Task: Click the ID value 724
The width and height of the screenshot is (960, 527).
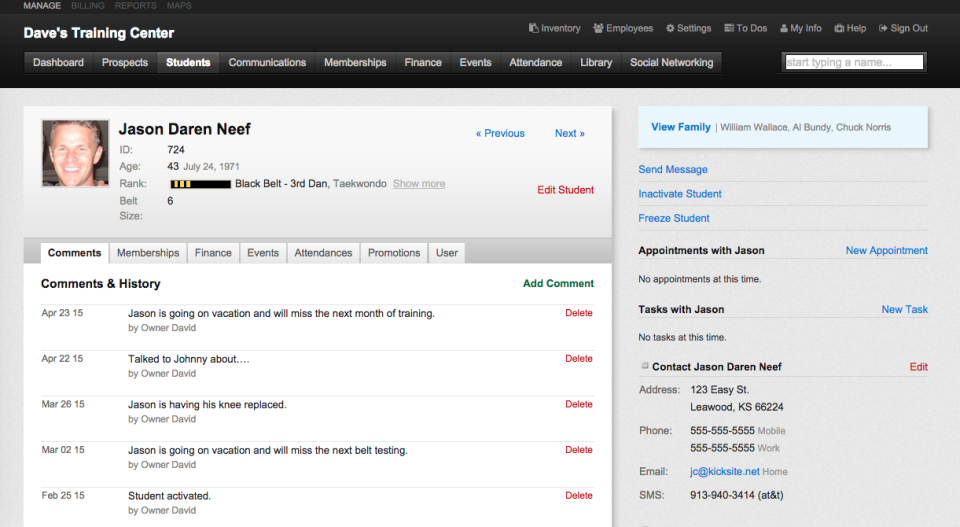Action: click(176, 150)
